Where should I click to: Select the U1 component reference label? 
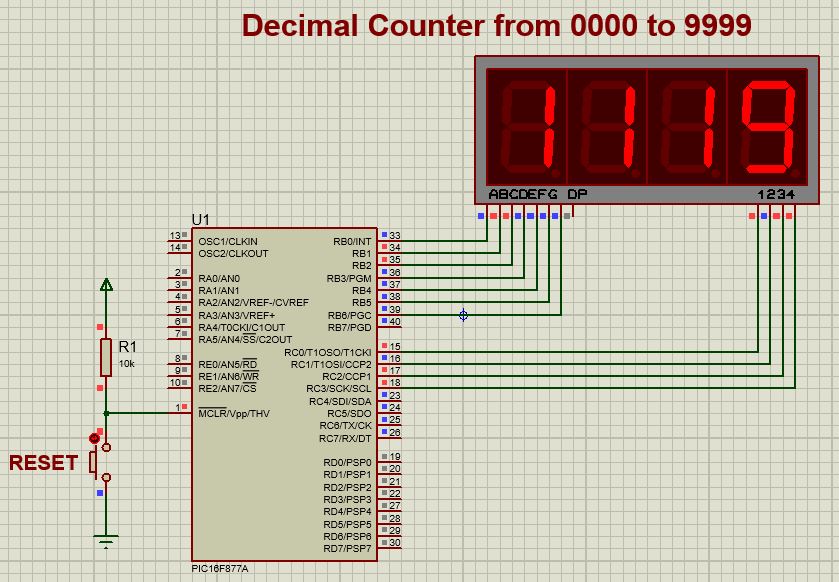point(198,220)
